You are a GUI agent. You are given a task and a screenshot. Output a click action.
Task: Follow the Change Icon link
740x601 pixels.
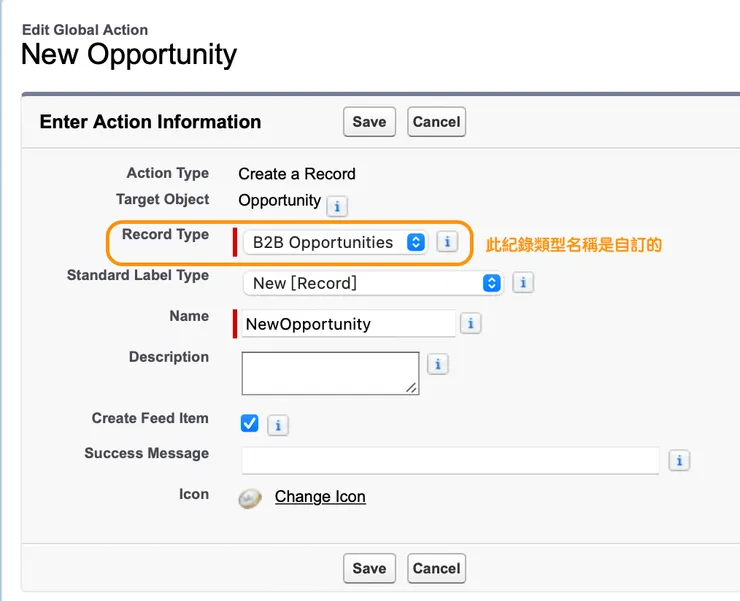pos(320,497)
